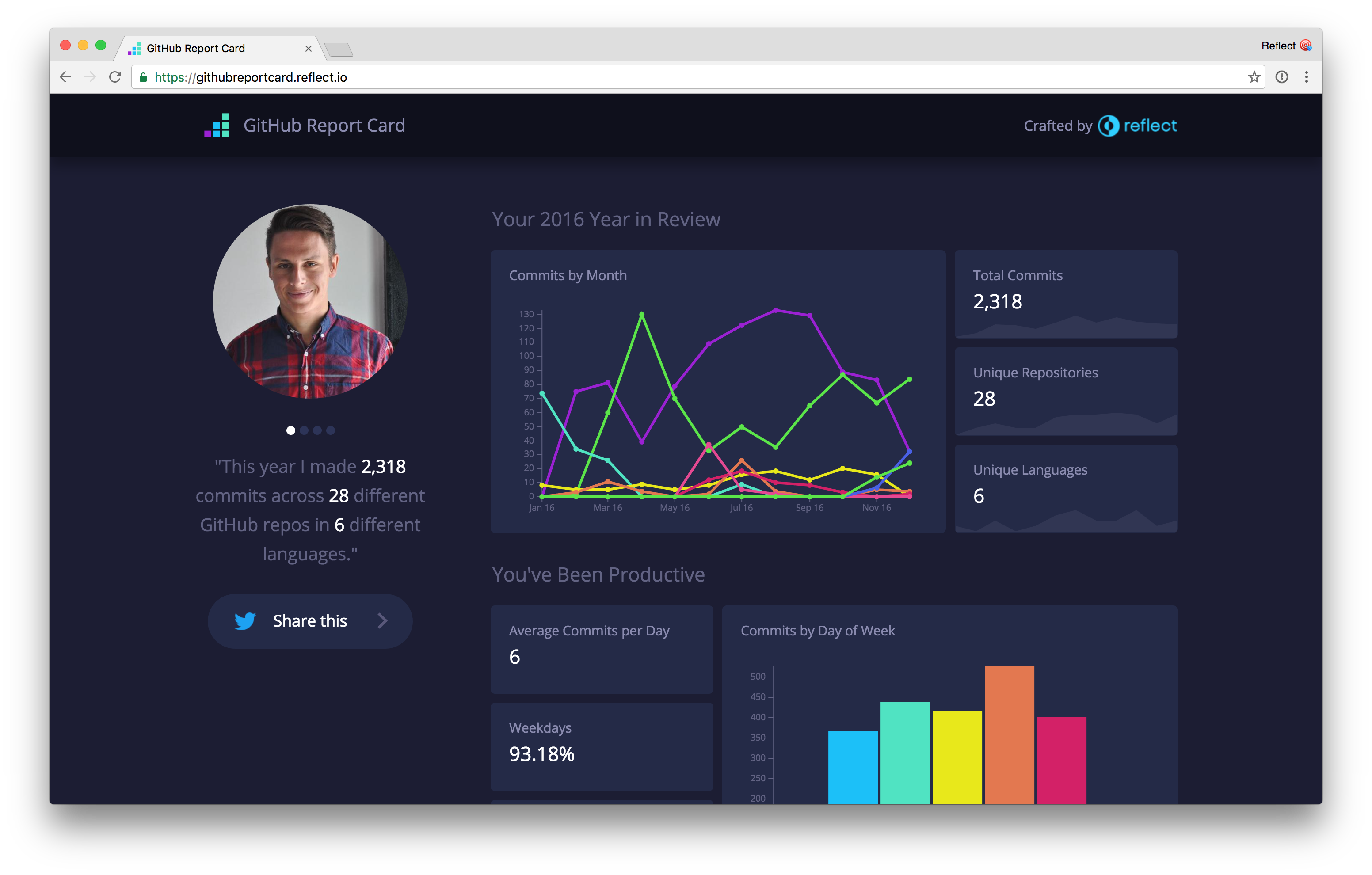Image resolution: width=1372 pixels, height=875 pixels.
Task: Click the browser back arrow
Action: [65, 77]
